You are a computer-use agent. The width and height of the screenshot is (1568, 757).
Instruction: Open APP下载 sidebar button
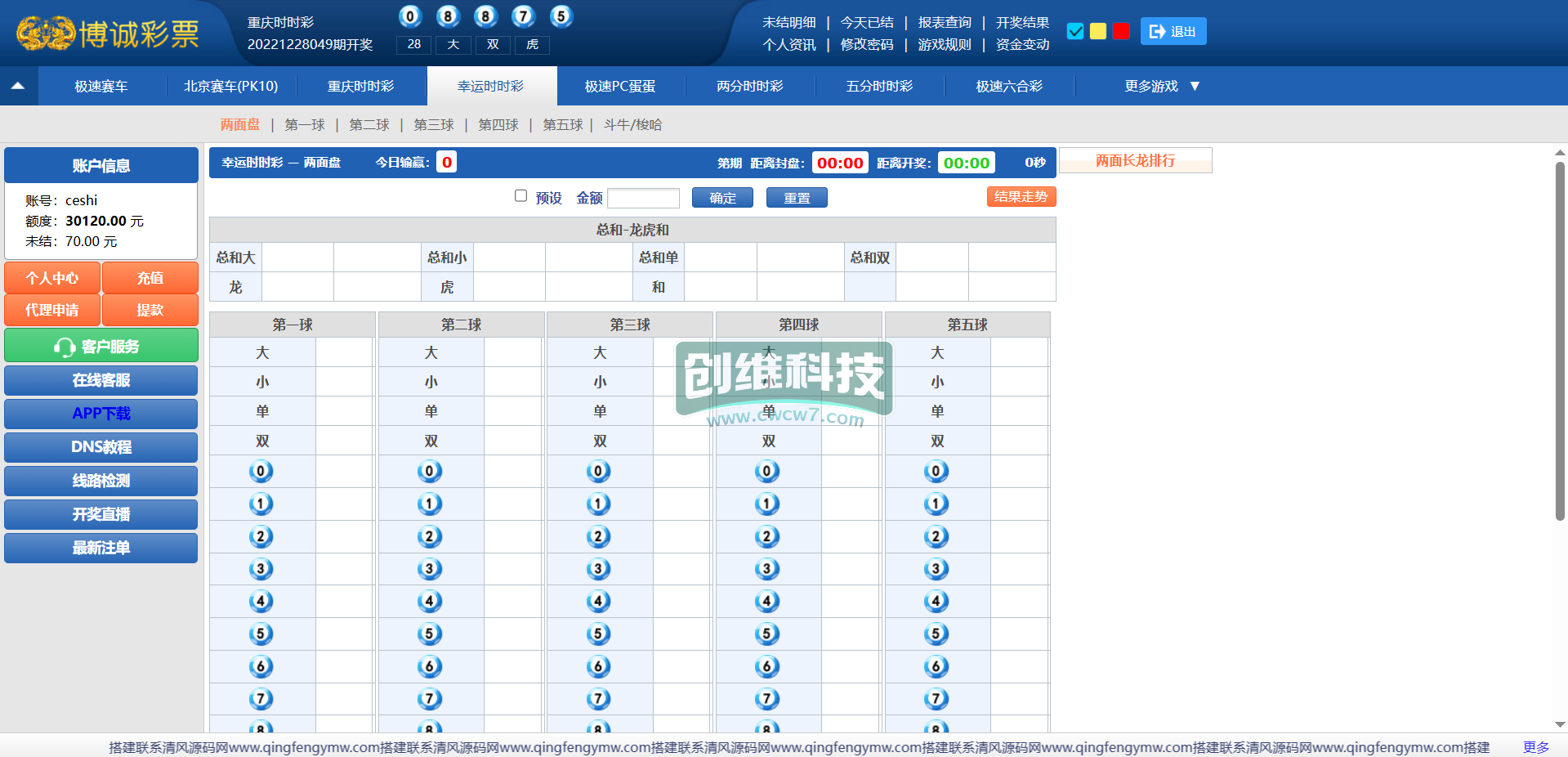(x=101, y=414)
